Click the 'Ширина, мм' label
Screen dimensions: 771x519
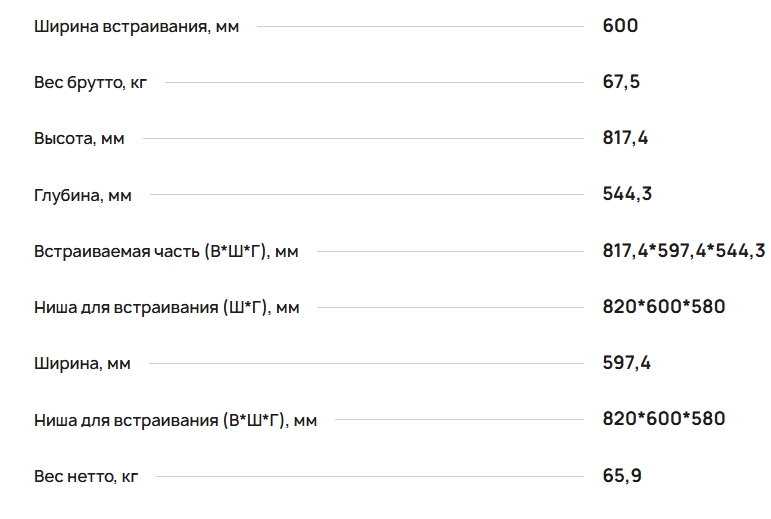(x=82, y=364)
